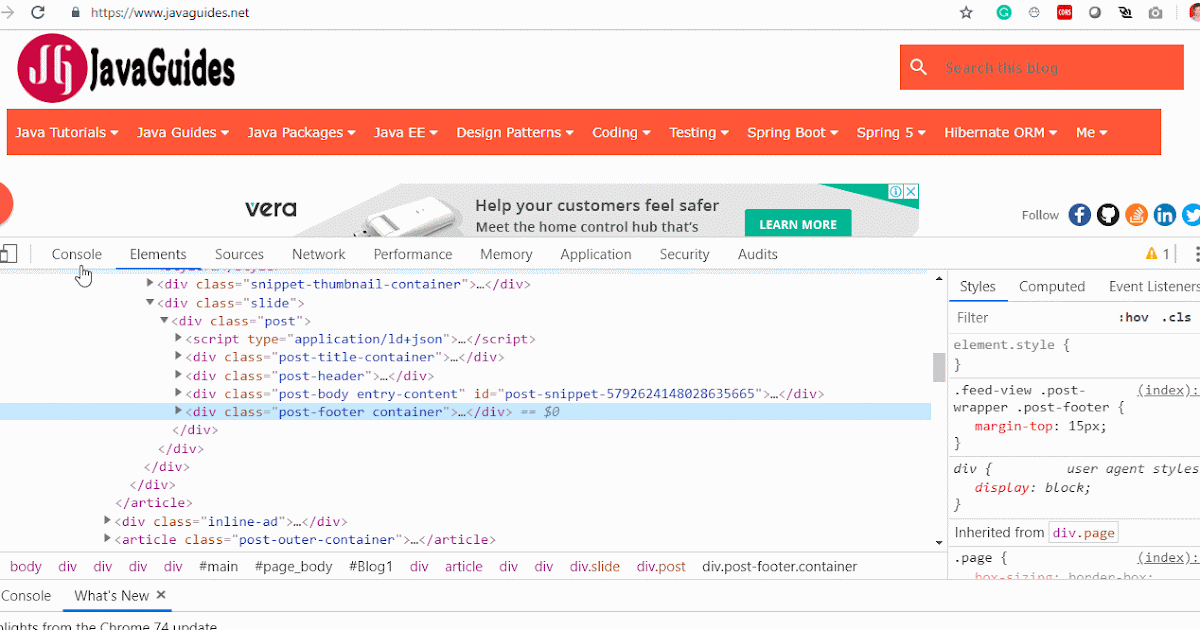Viewport: 1200px width, 630px height.
Task: Click the div.page inherited-from link
Action: point(1083,532)
